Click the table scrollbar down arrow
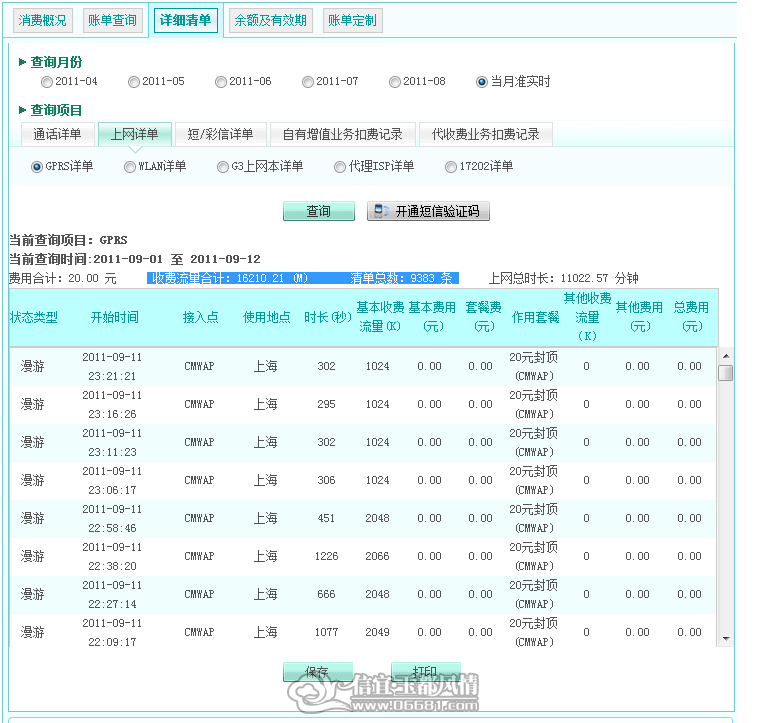This screenshot has height=723, width=768. pyautogui.click(x=726, y=639)
